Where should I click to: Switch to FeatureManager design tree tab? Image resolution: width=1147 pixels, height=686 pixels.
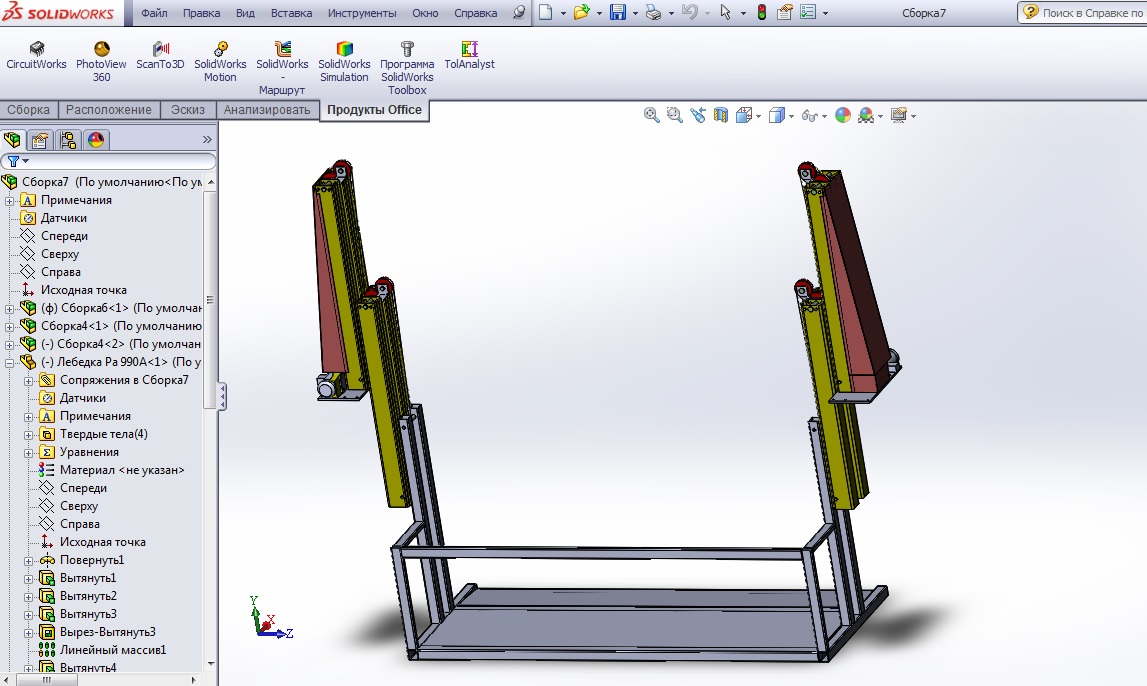(x=12, y=140)
